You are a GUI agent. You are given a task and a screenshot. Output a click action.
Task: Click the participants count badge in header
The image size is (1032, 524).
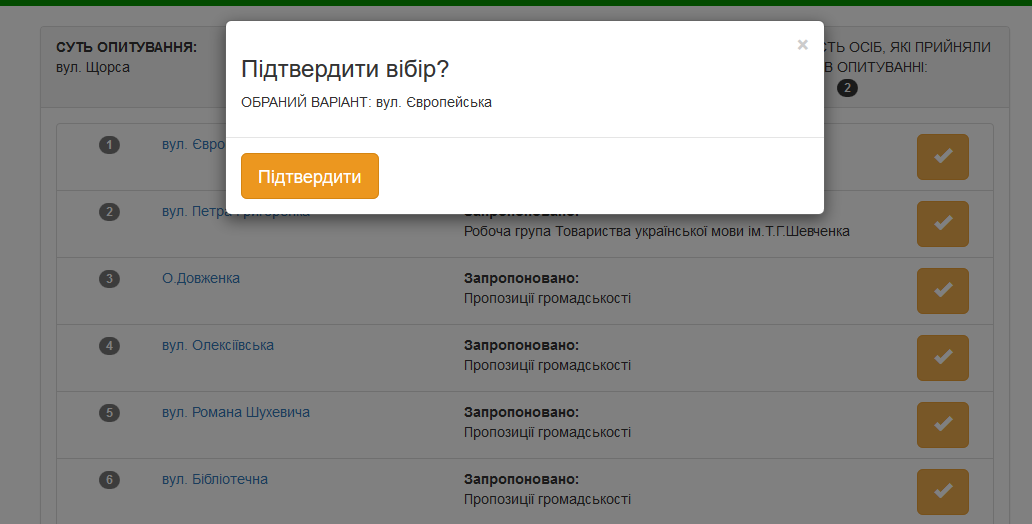pyautogui.click(x=847, y=88)
